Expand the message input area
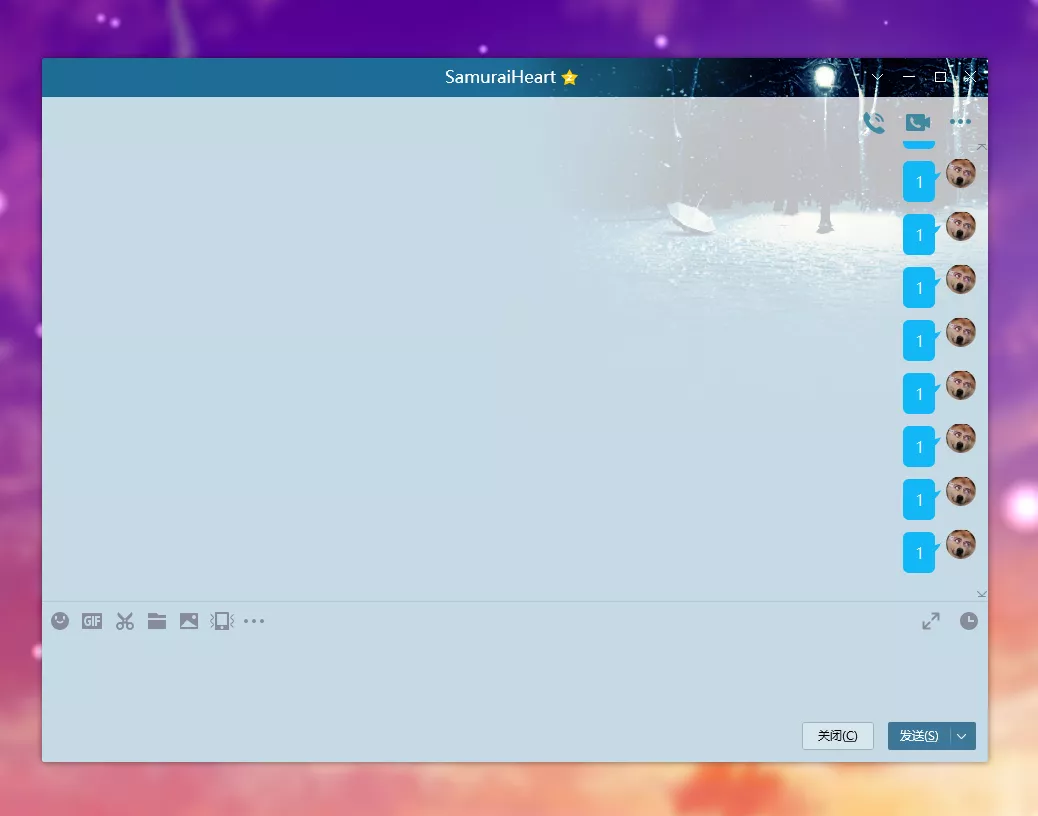 [931, 621]
